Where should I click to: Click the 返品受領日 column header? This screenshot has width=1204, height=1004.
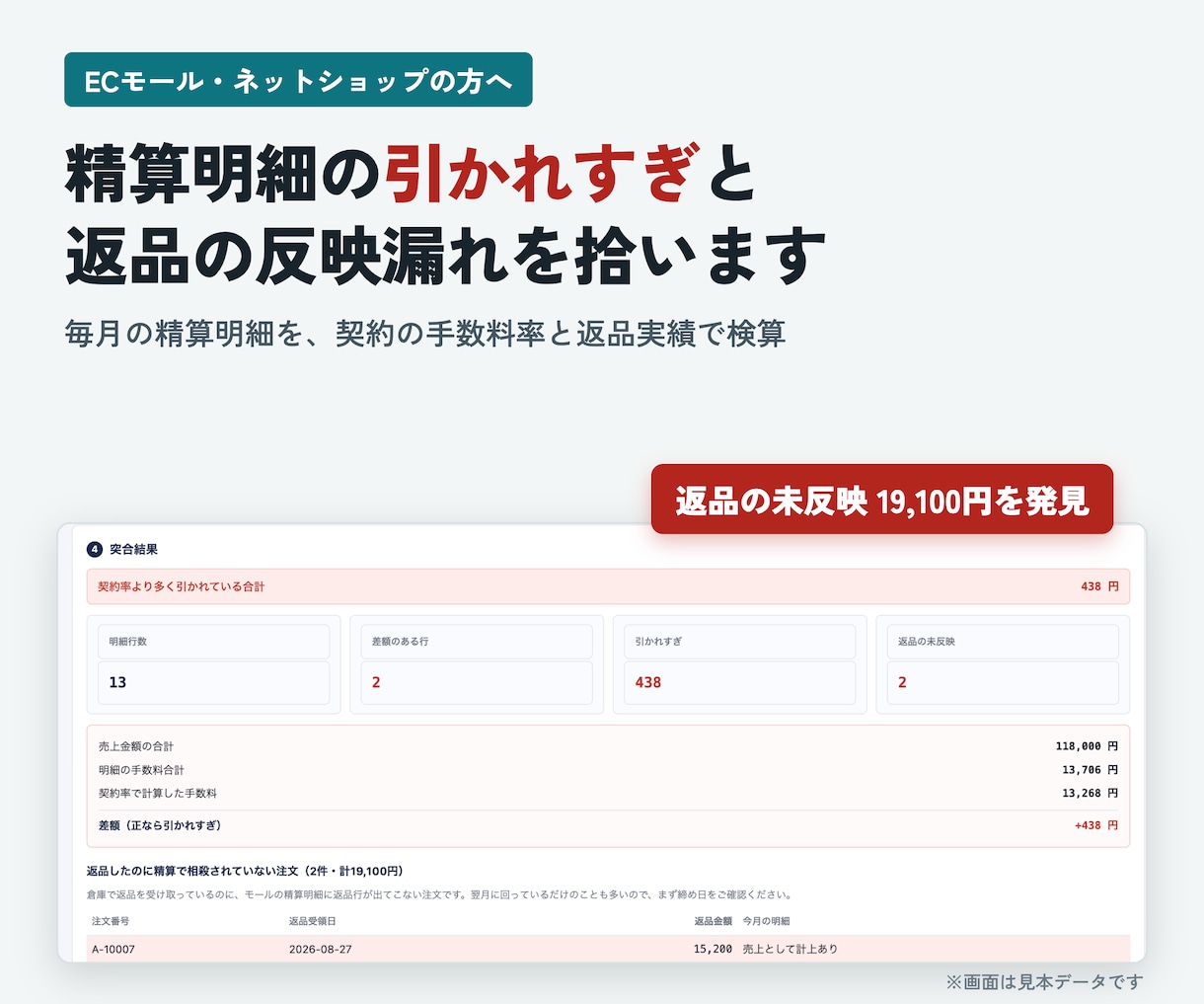click(x=313, y=921)
